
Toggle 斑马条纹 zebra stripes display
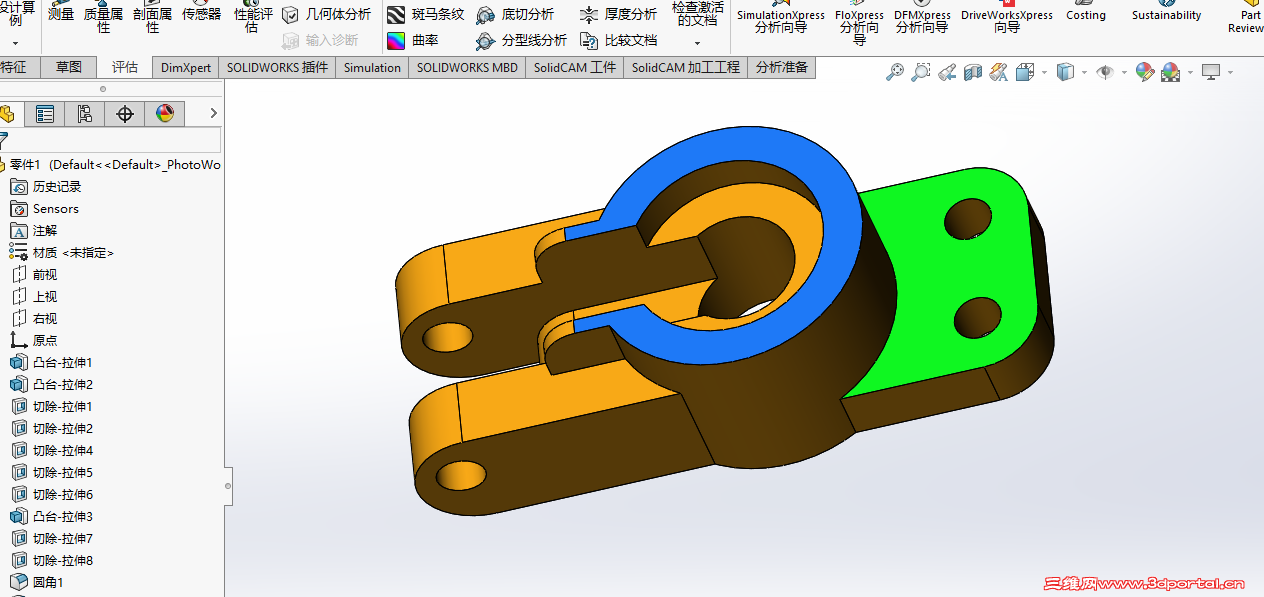click(x=426, y=14)
